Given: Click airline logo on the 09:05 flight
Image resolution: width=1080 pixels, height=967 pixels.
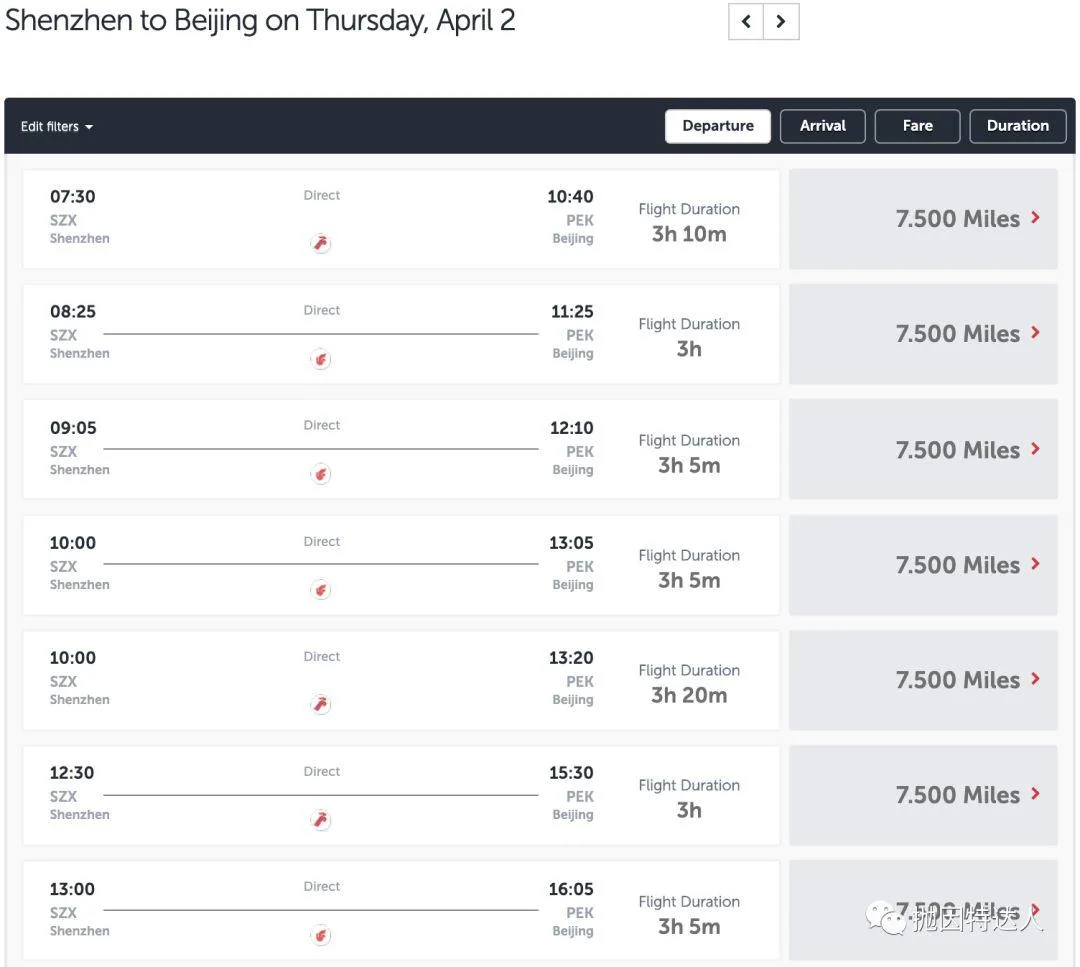Looking at the screenshot, I should click(x=321, y=474).
